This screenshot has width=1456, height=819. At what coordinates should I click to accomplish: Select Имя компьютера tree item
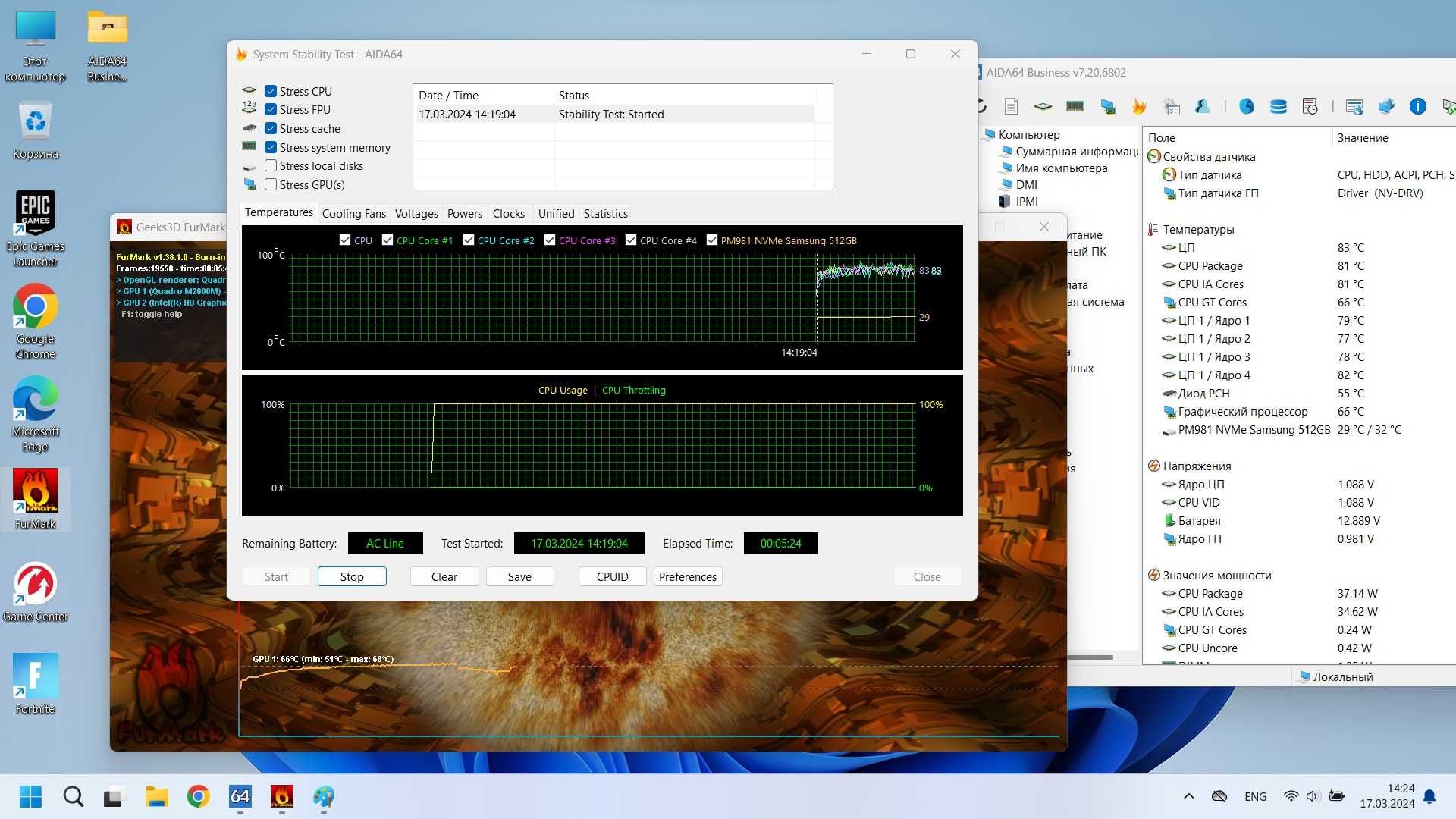click(x=1061, y=168)
